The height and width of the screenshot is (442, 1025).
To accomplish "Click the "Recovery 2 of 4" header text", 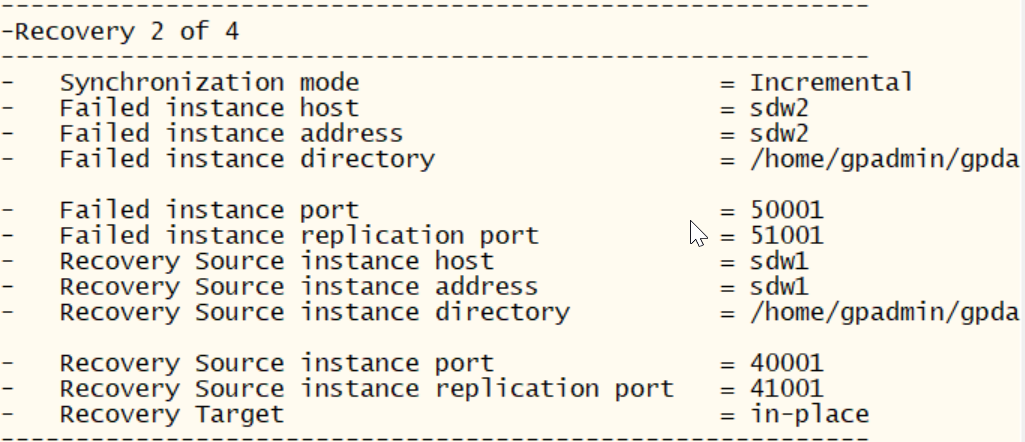I will click(x=127, y=31).
